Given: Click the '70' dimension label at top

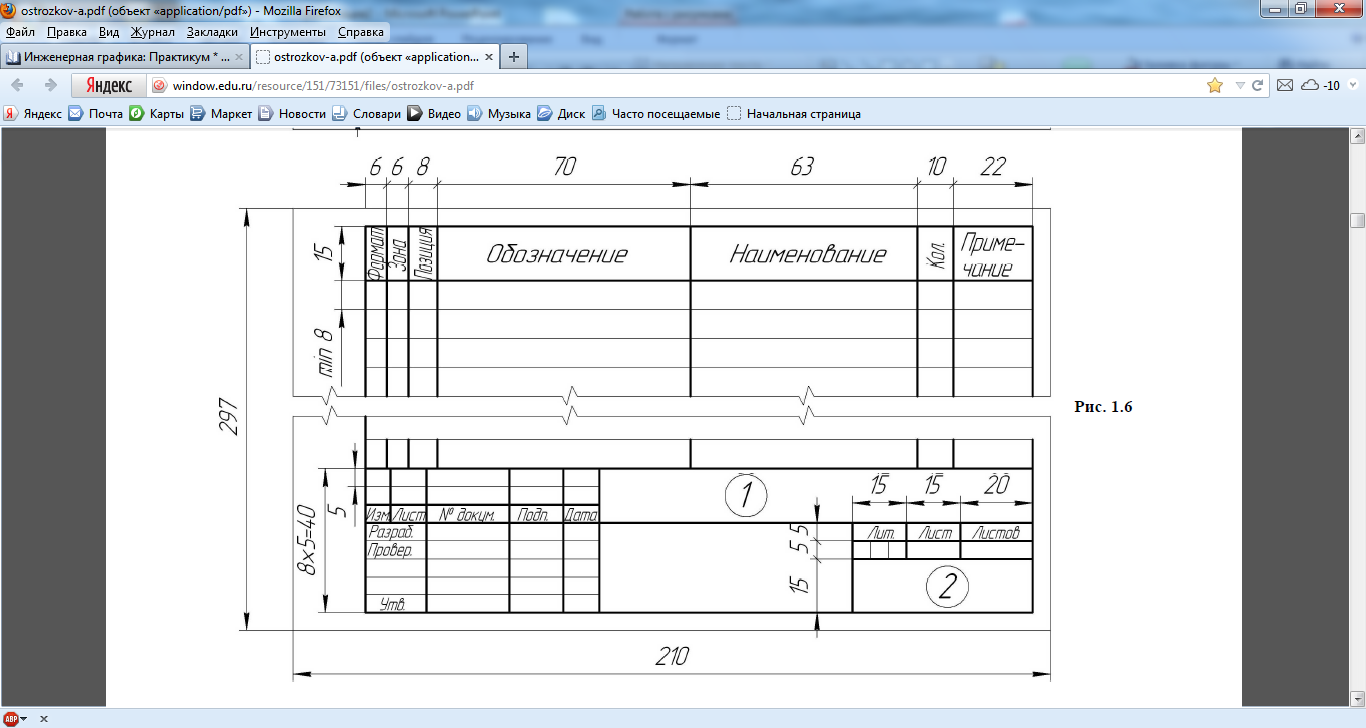Looking at the screenshot, I should pyautogui.click(x=564, y=167).
